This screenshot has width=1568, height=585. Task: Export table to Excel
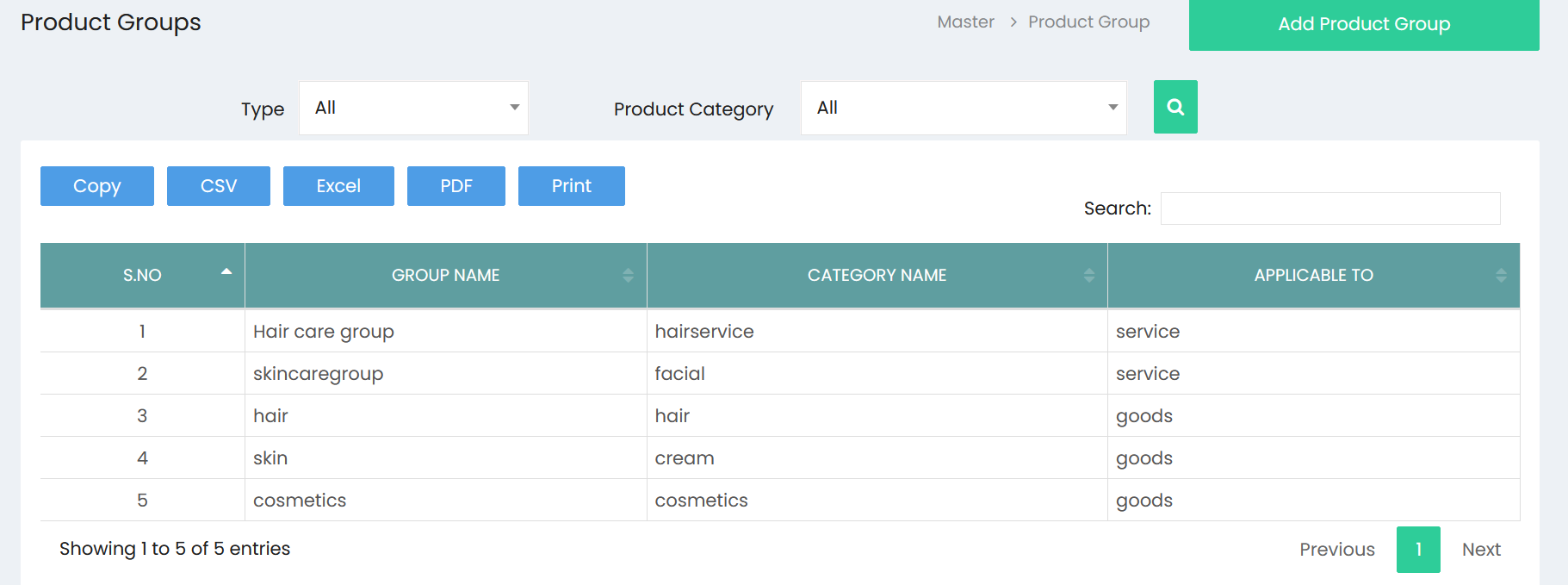pos(338,186)
